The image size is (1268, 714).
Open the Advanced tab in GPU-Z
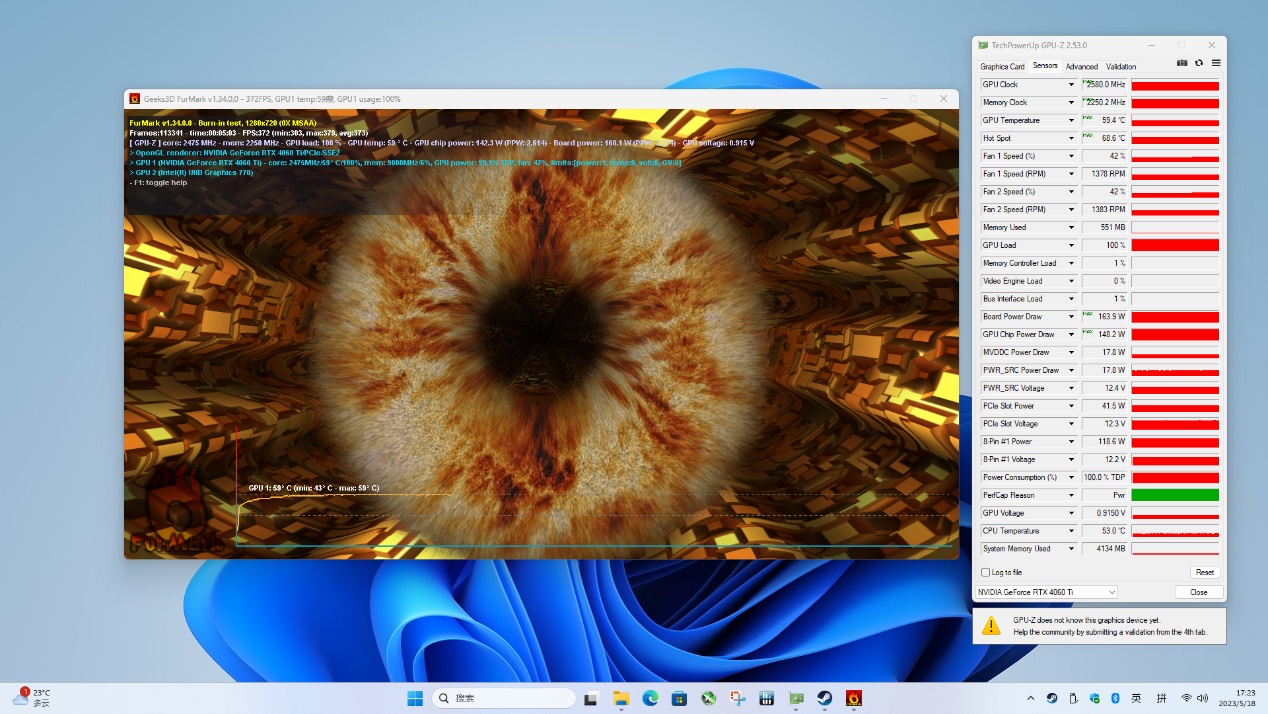coord(1081,66)
